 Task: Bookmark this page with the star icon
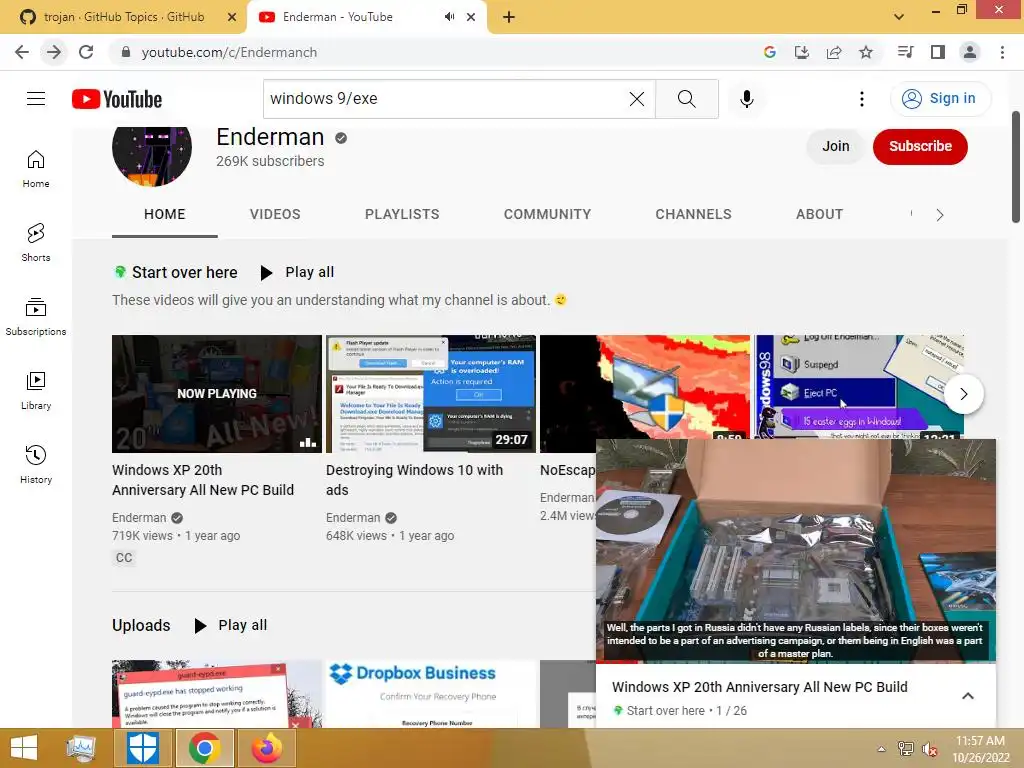866,52
